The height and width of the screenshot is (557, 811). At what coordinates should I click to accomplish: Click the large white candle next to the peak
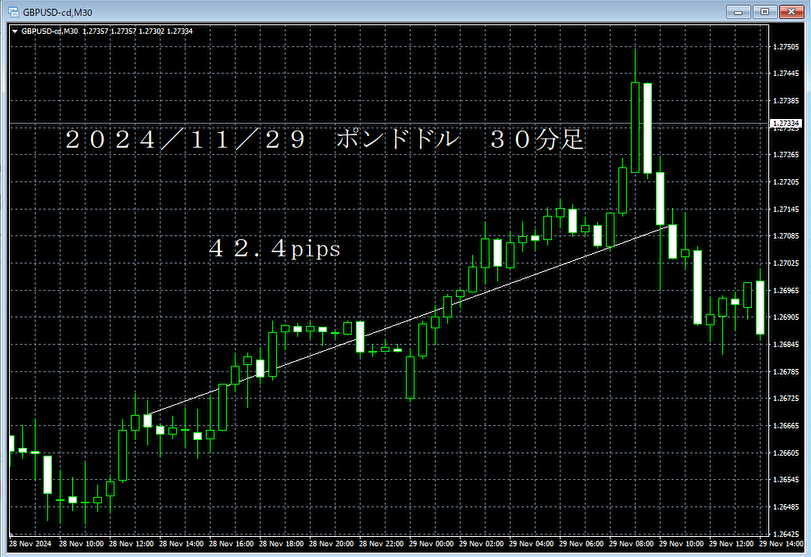(x=648, y=128)
